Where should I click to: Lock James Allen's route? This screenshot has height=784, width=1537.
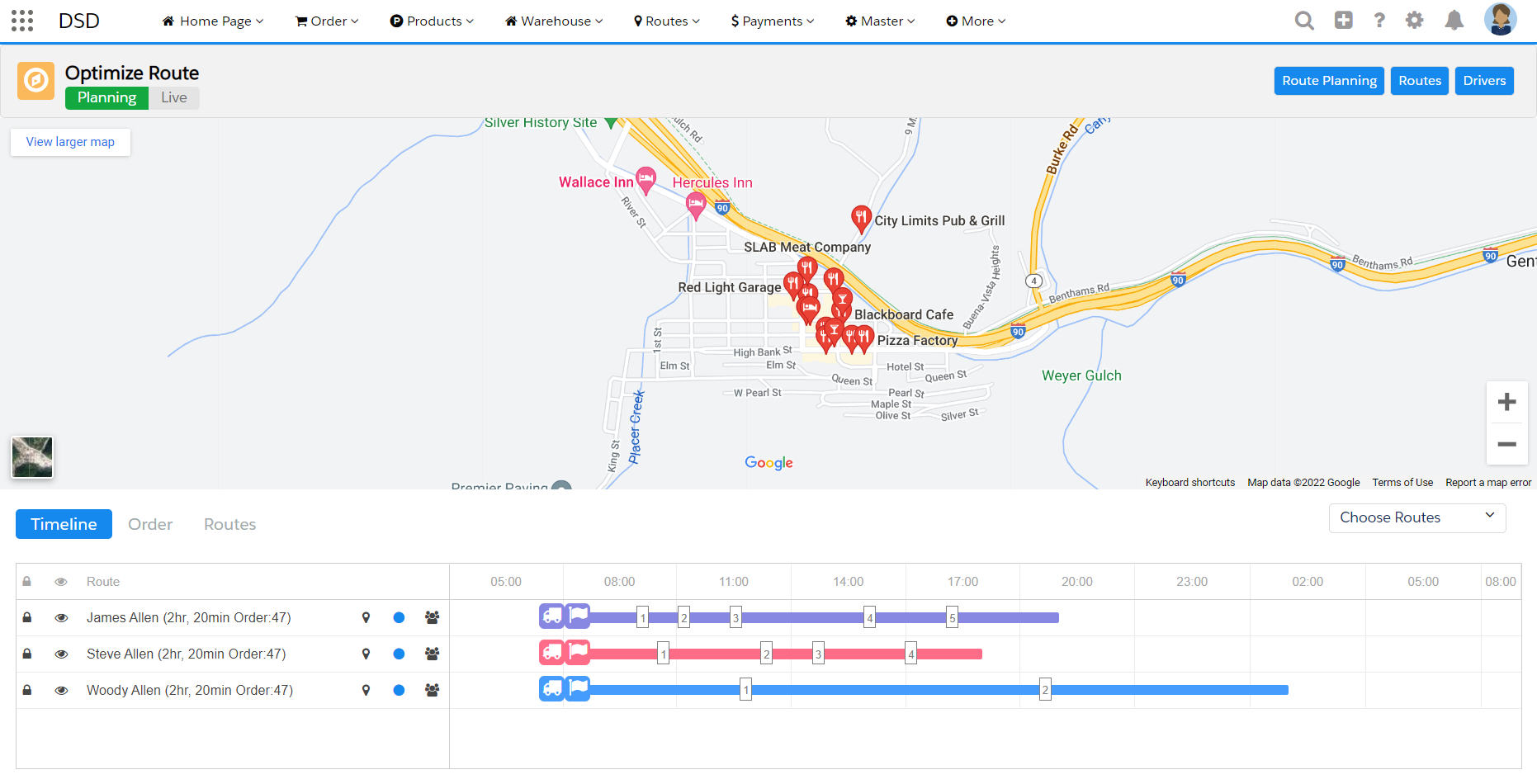(x=26, y=617)
